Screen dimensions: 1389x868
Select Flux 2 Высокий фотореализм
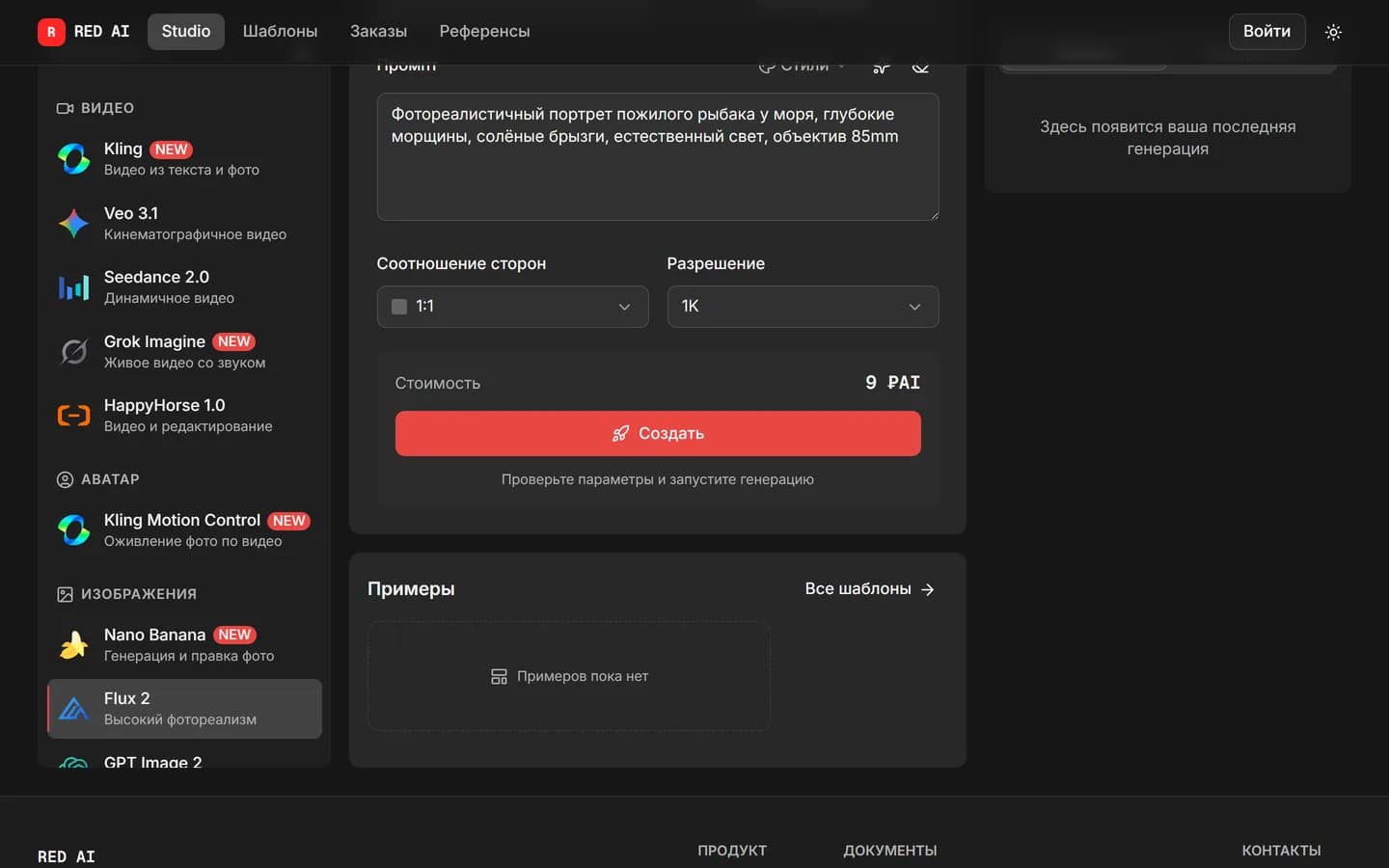click(x=184, y=709)
